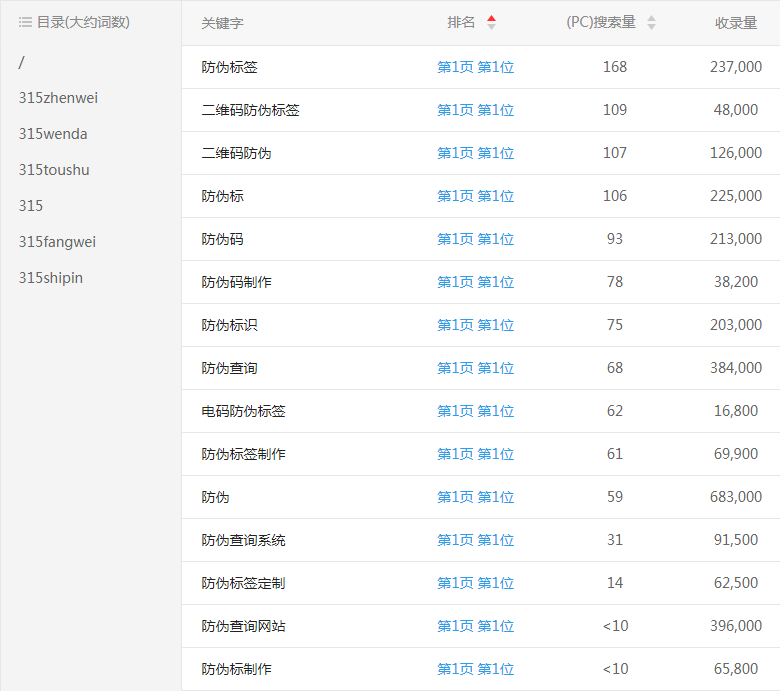
Task: Click the 关键字 column header
Action: pyautogui.click(x=222, y=23)
